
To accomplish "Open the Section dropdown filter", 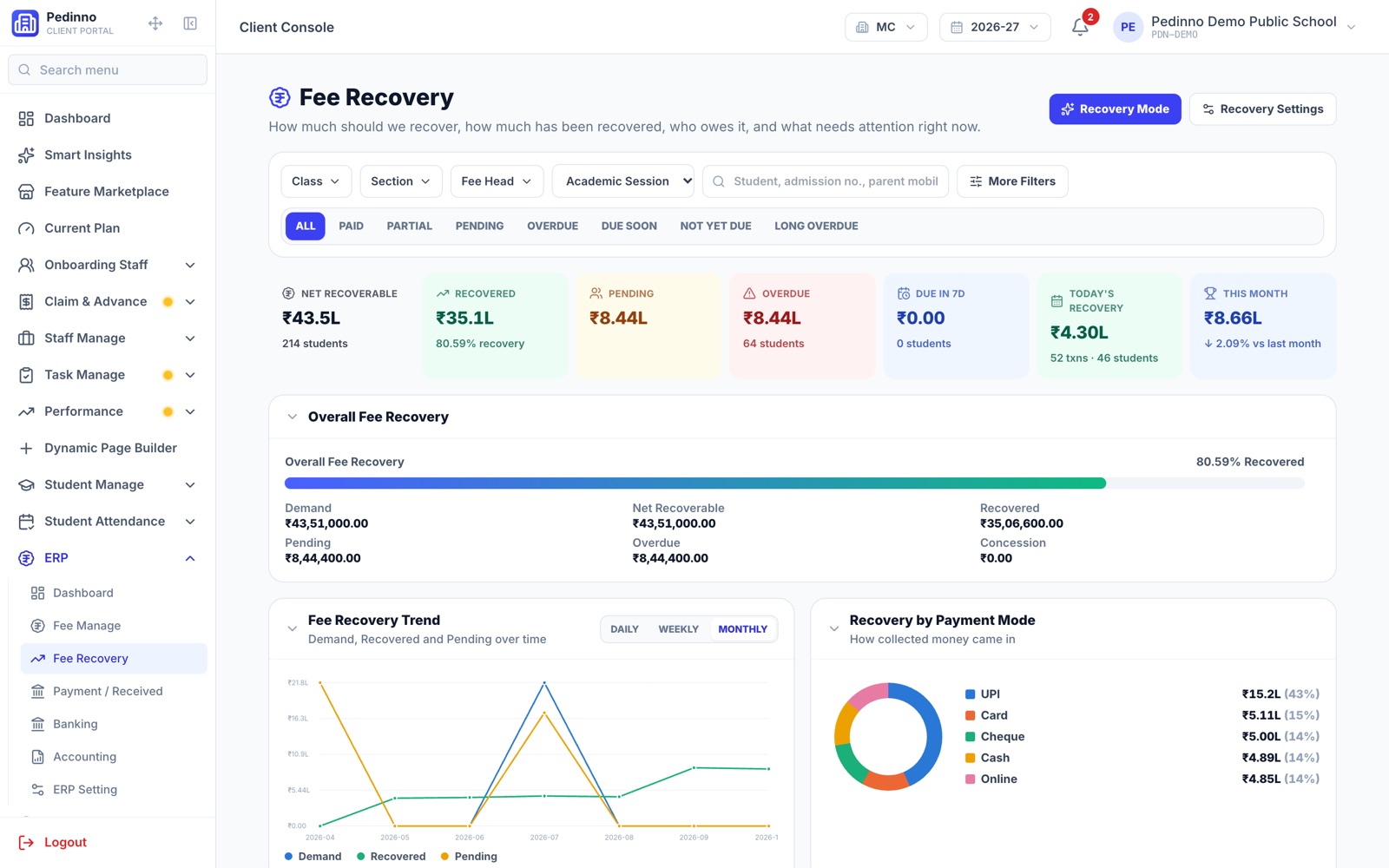I will point(401,181).
